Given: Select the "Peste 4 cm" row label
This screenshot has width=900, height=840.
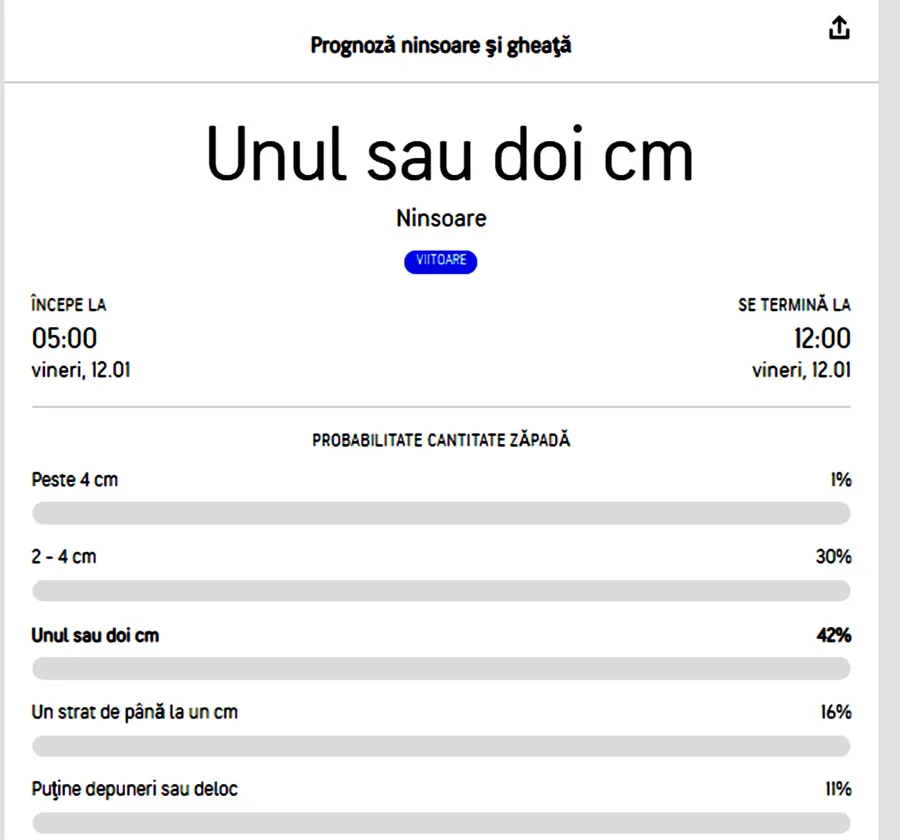Looking at the screenshot, I should [x=75, y=480].
